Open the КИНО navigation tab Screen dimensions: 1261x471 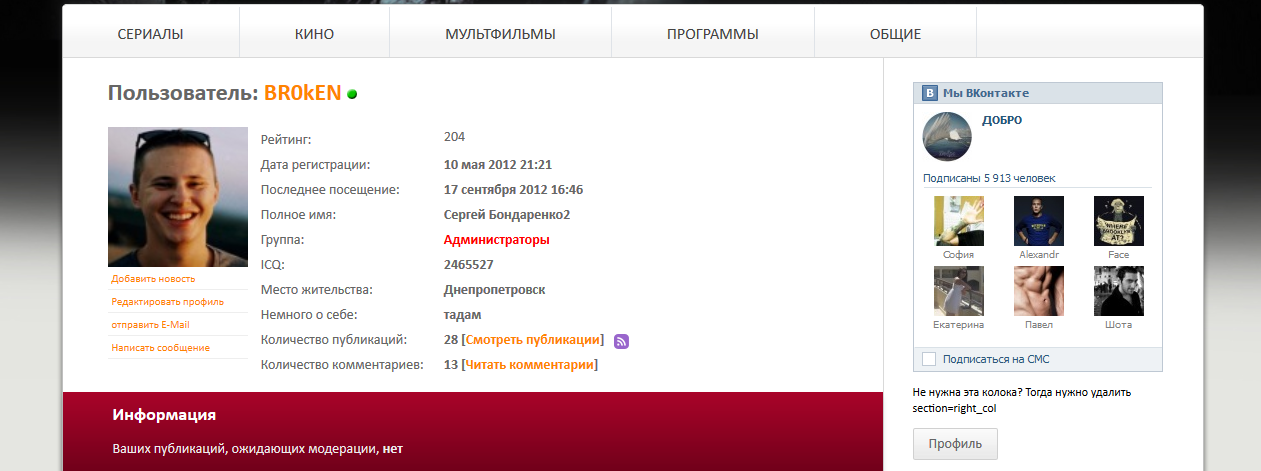(314, 34)
